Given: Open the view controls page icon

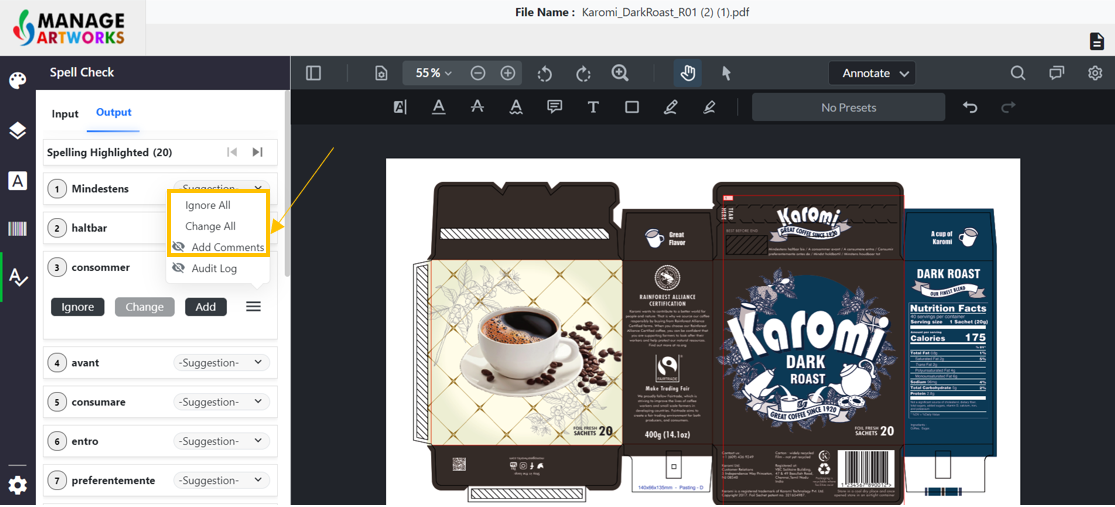Looking at the screenshot, I should tap(382, 73).
